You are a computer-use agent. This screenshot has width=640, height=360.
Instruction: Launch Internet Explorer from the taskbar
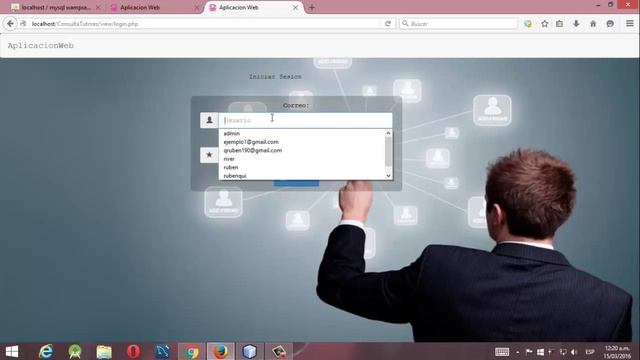click(46, 351)
